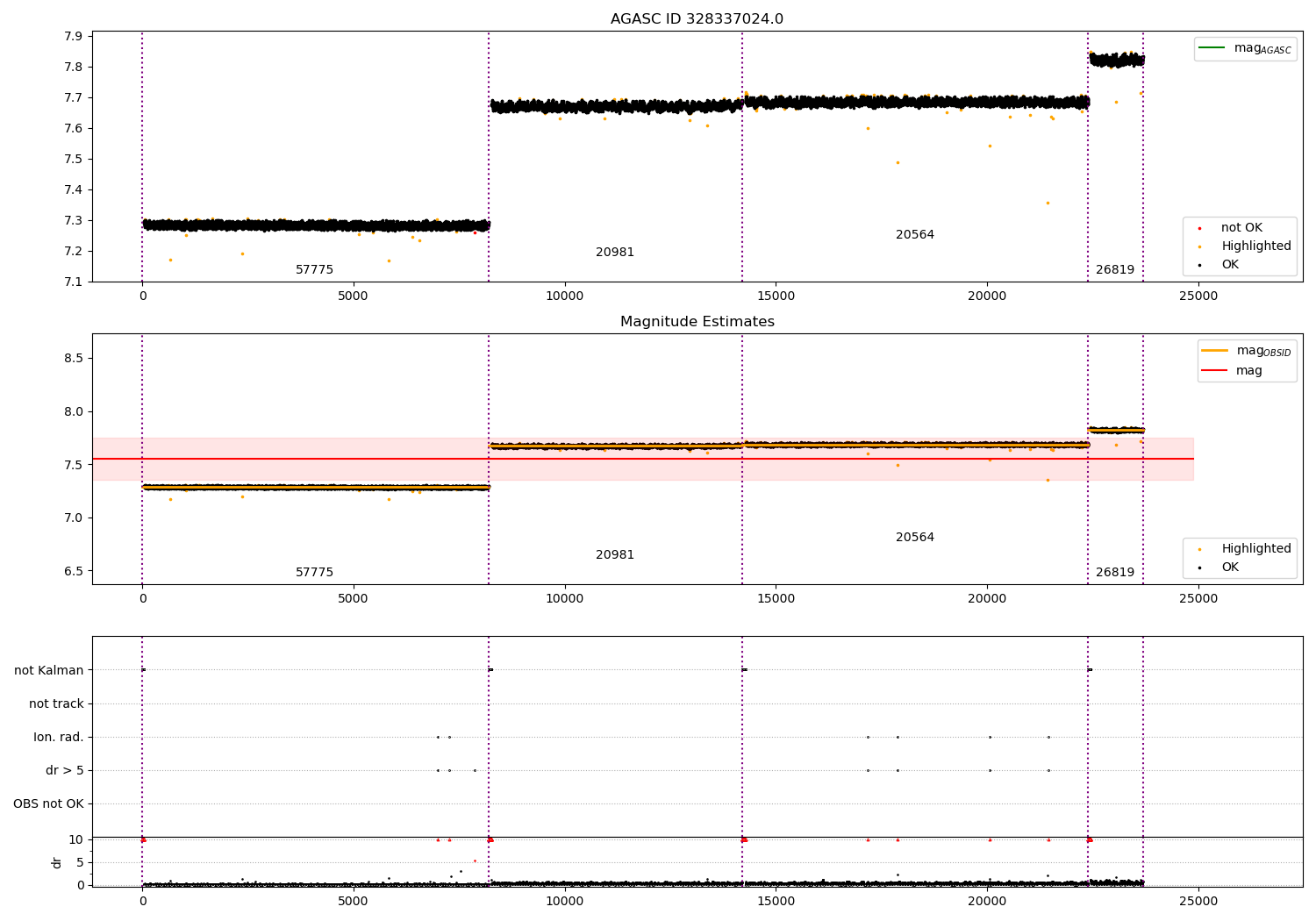
Task: Click observation label 20981 in Magnitude Estimates plot
Action: 615,555
